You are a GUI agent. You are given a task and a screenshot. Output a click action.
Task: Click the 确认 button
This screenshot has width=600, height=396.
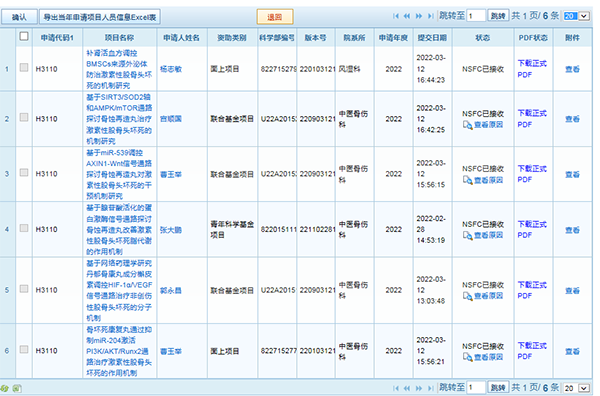(x=19, y=17)
